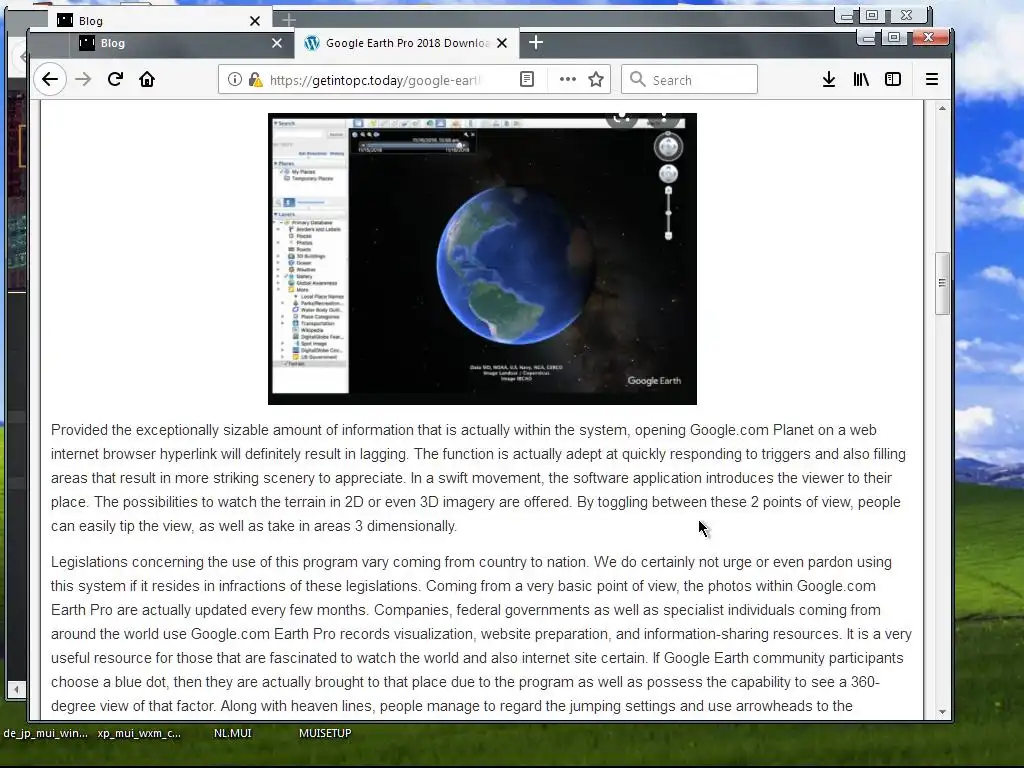Select the xp_mui_wxm_c desktop item

pos(139,733)
